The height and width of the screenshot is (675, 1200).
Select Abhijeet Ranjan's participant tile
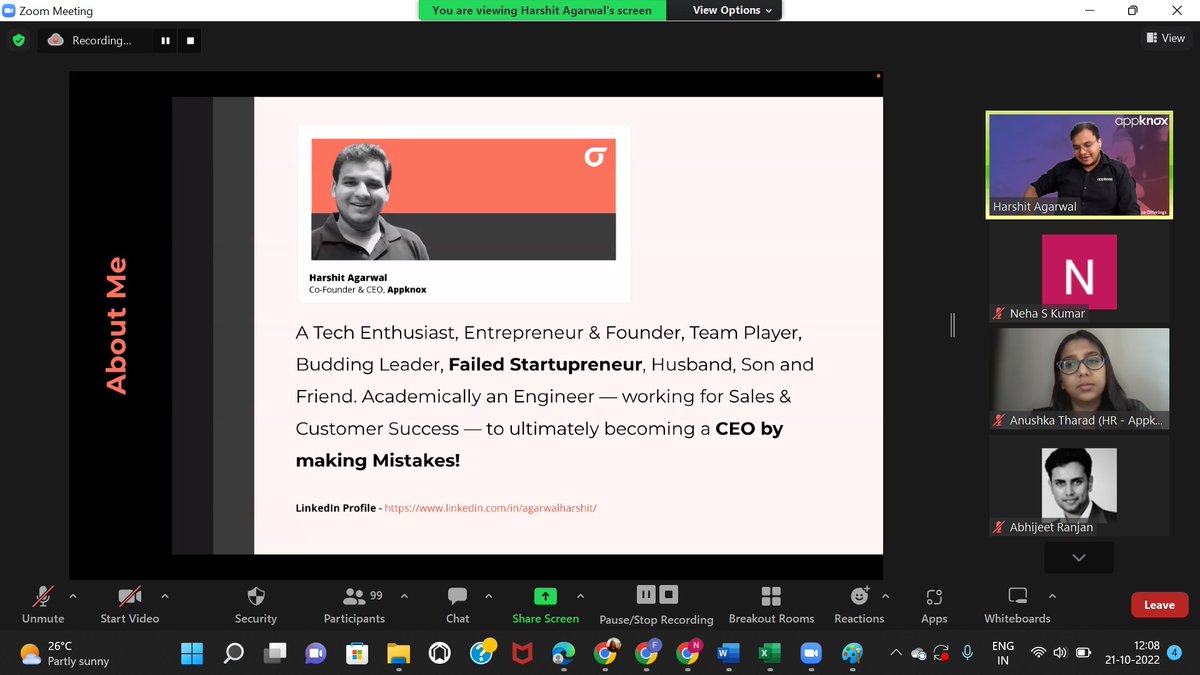click(1078, 487)
